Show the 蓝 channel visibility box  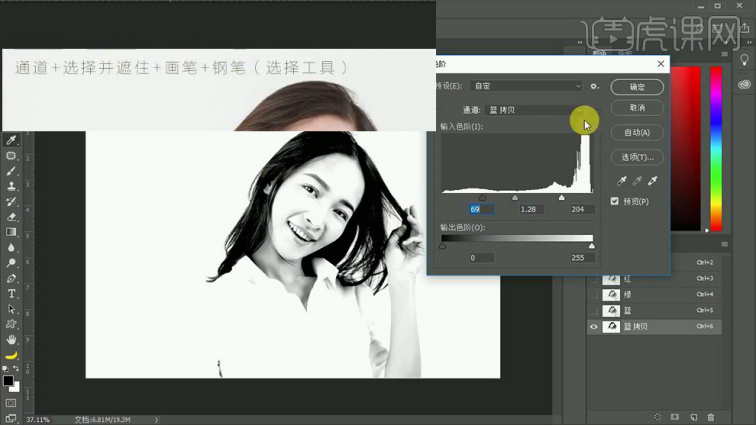594,310
